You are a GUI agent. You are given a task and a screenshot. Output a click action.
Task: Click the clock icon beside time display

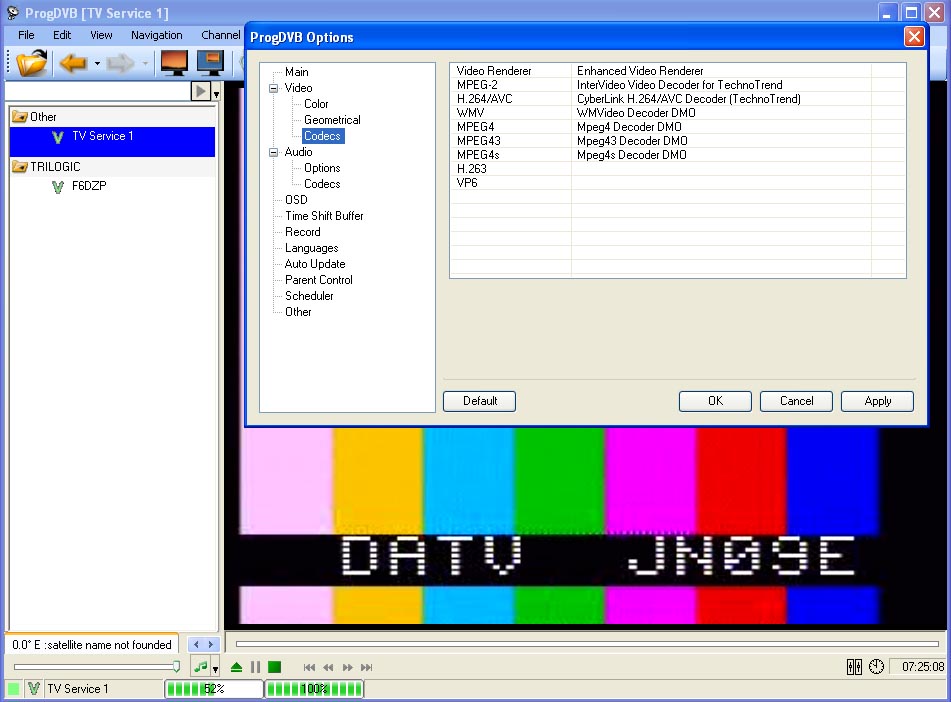pyautogui.click(x=876, y=667)
